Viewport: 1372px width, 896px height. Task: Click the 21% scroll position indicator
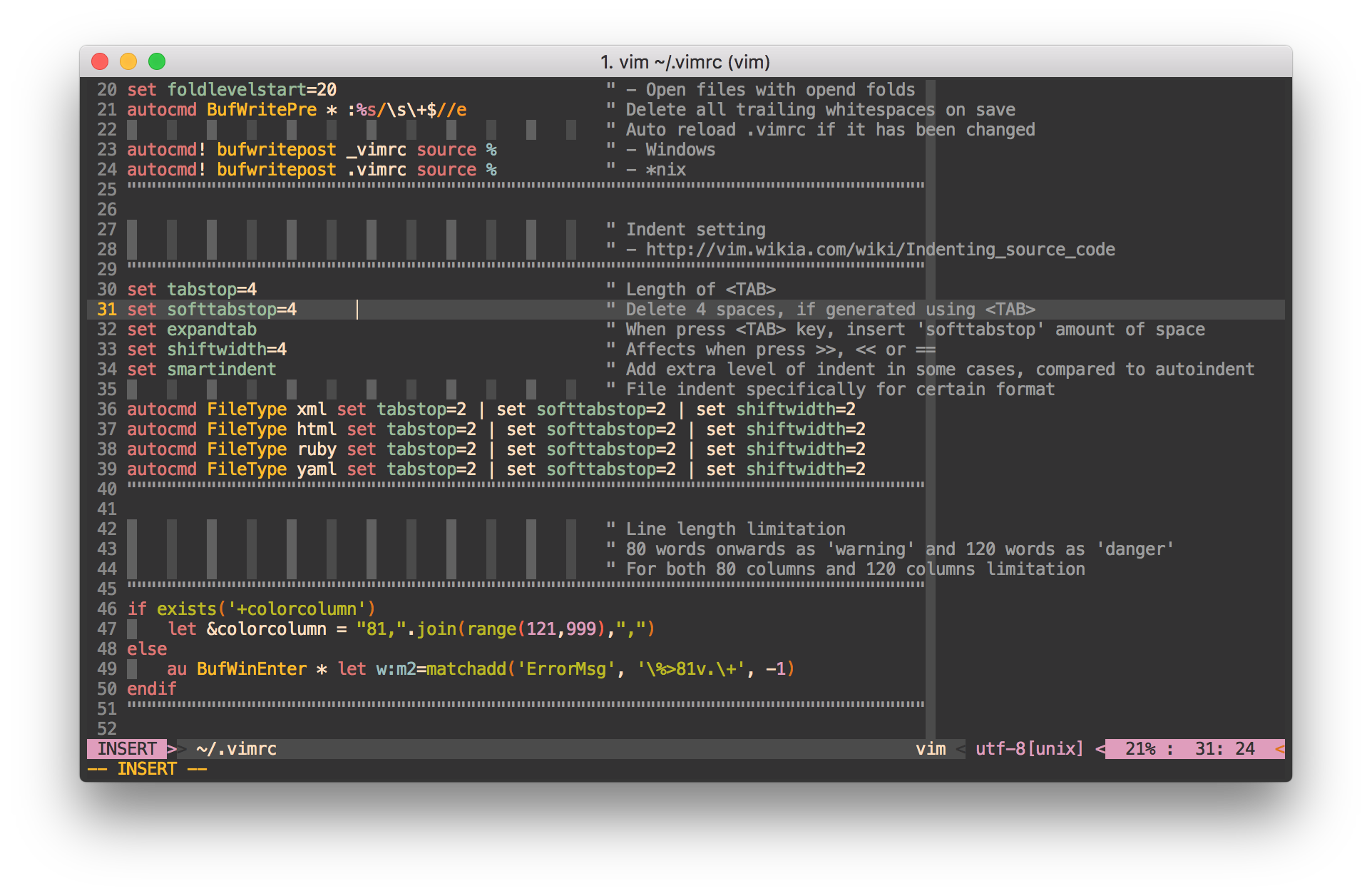click(x=1140, y=748)
